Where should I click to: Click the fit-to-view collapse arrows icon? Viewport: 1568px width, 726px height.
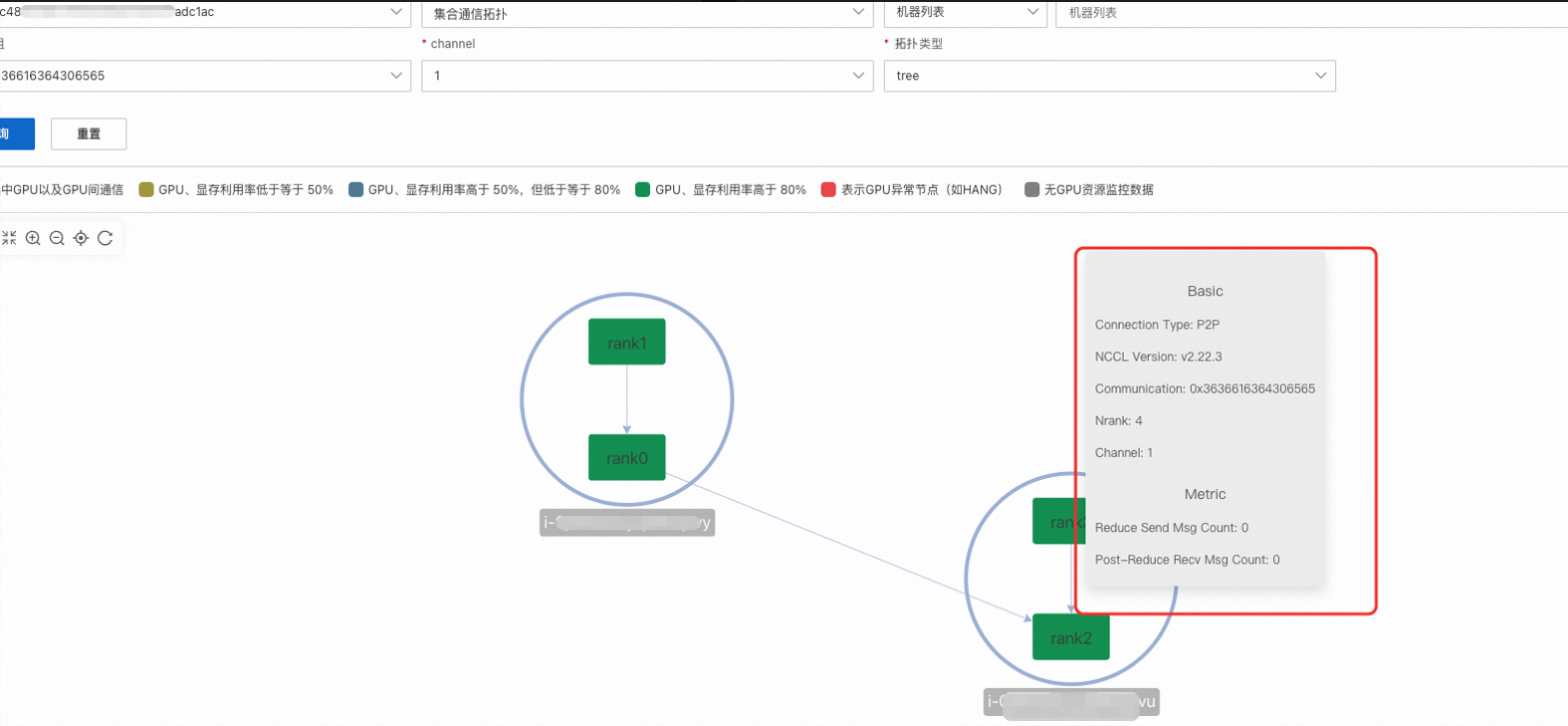9,238
